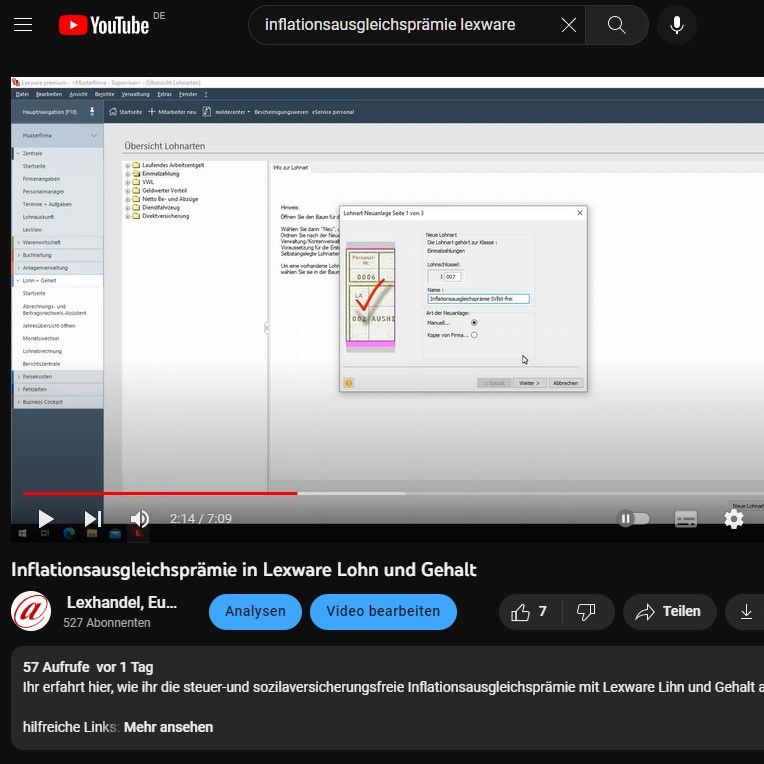Skip to the next video
The width and height of the screenshot is (764, 764).
click(x=93, y=519)
